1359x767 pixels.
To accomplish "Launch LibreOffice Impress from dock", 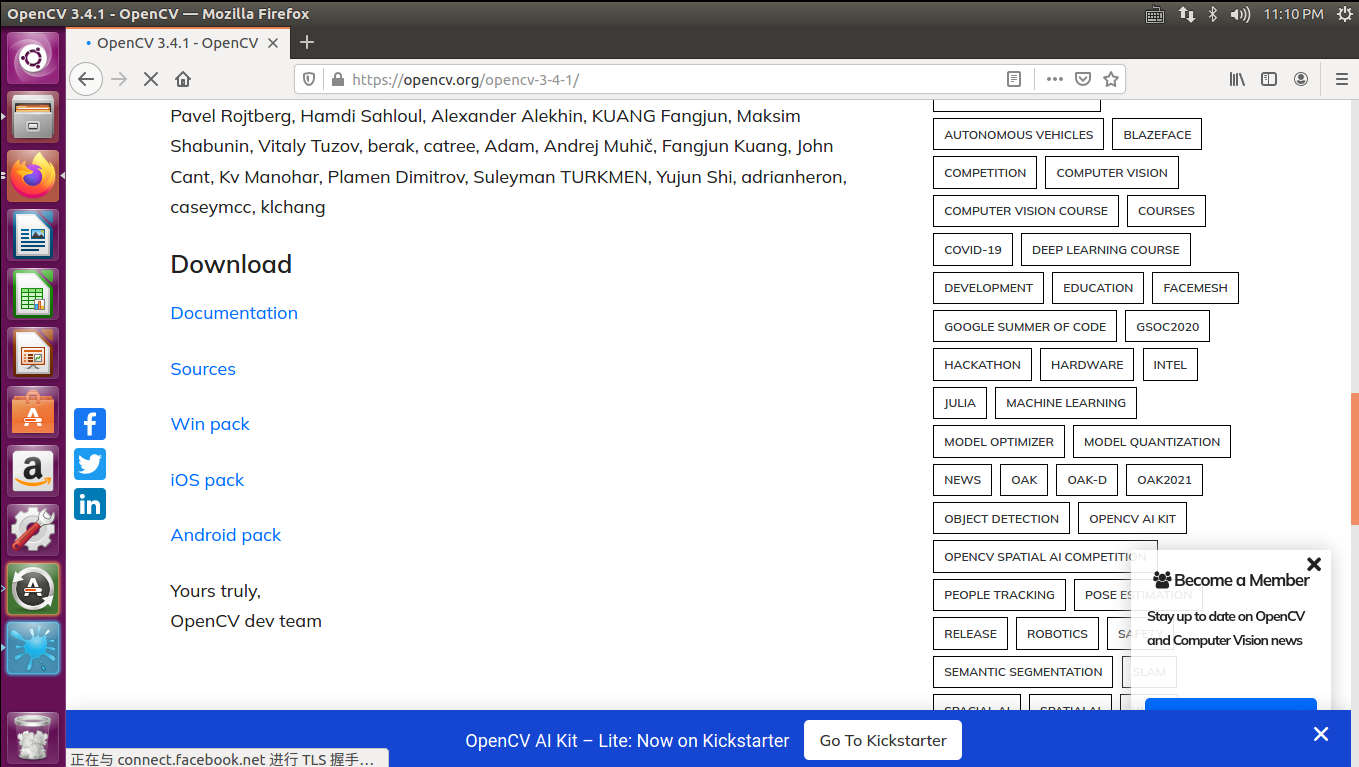I will 33,353.
